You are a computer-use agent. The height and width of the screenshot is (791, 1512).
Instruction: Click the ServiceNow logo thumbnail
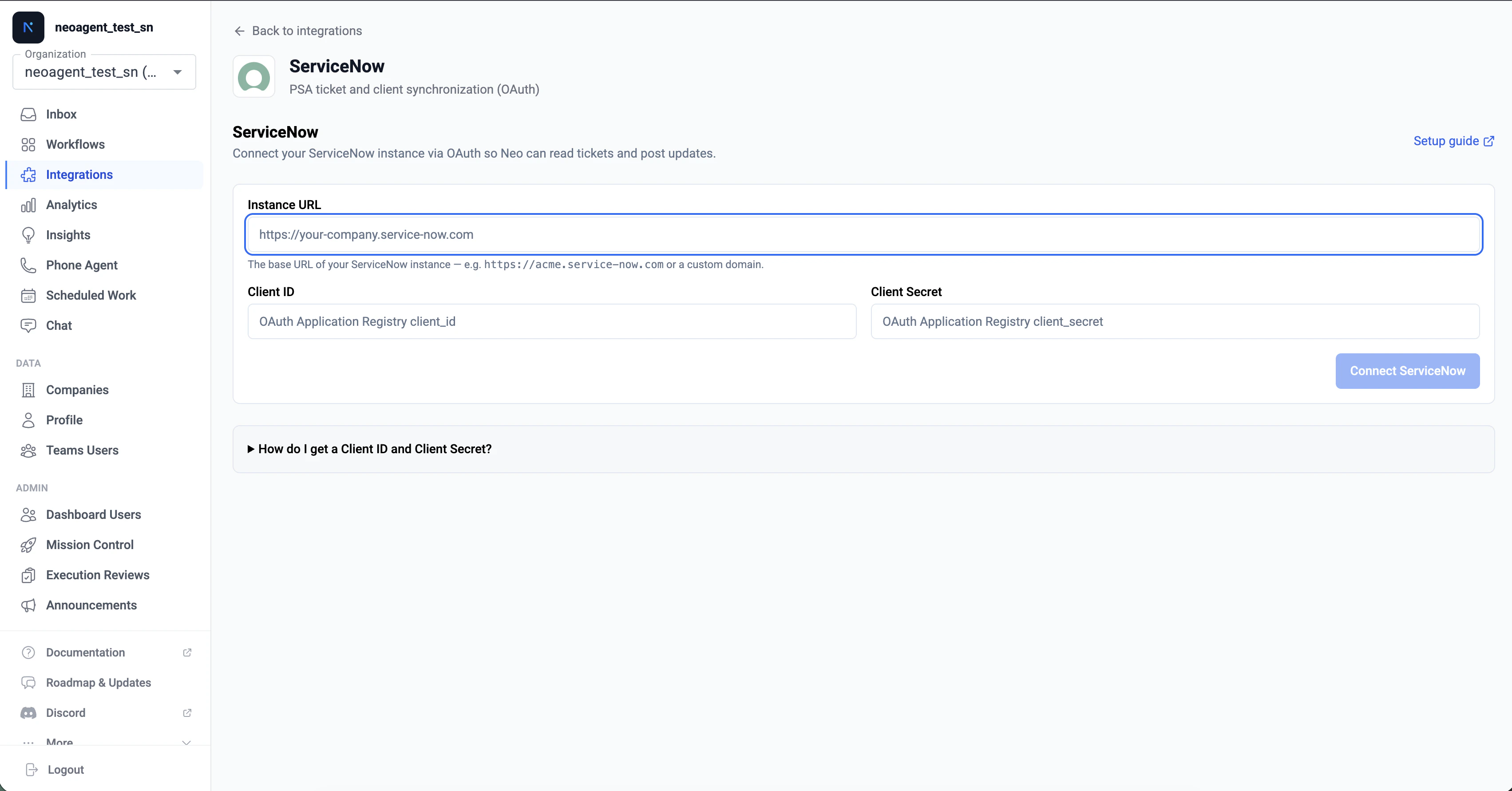pyautogui.click(x=253, y=77)
